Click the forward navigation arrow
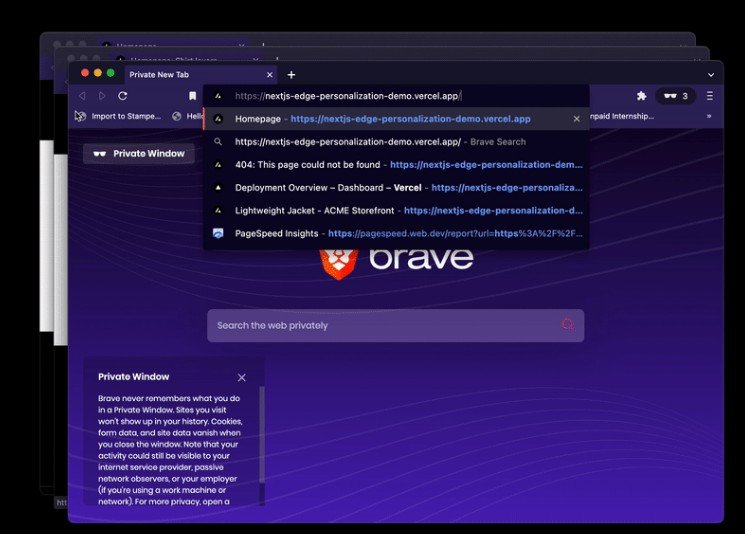The image size is (745, 534). pos(101,96)
